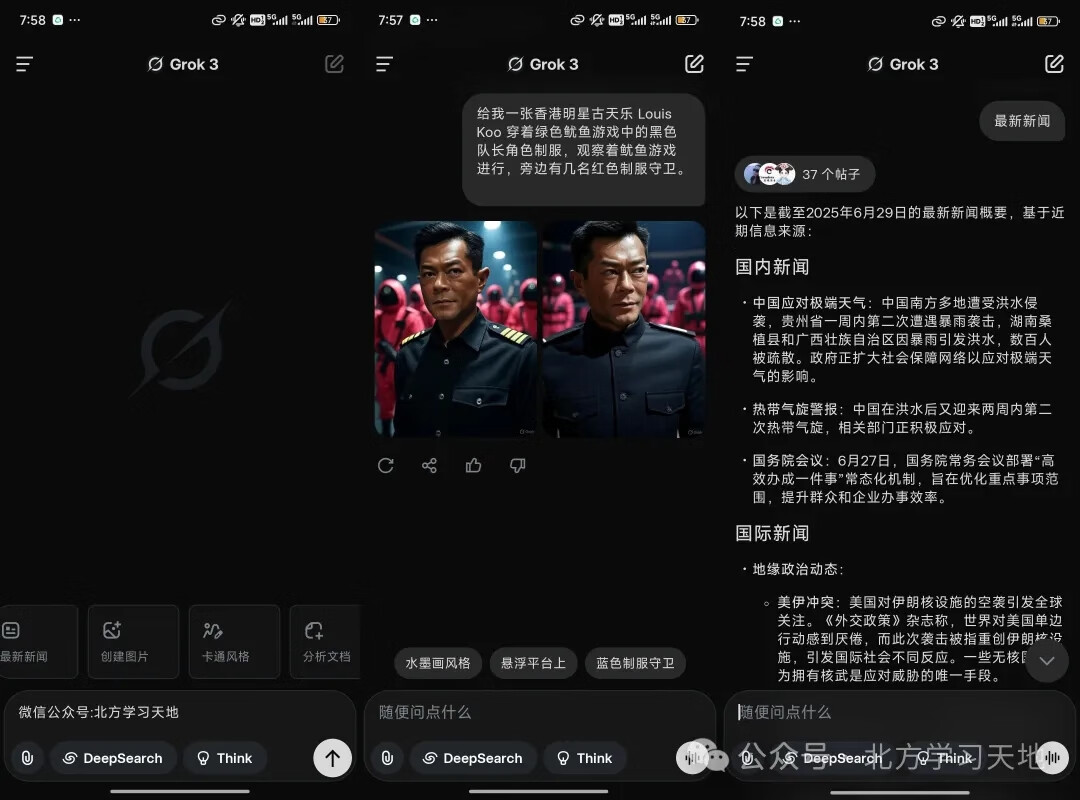The width and height of the screenshot is (1080, 800).
Task: Start a new chat with the compose icon
Action: 333,63
